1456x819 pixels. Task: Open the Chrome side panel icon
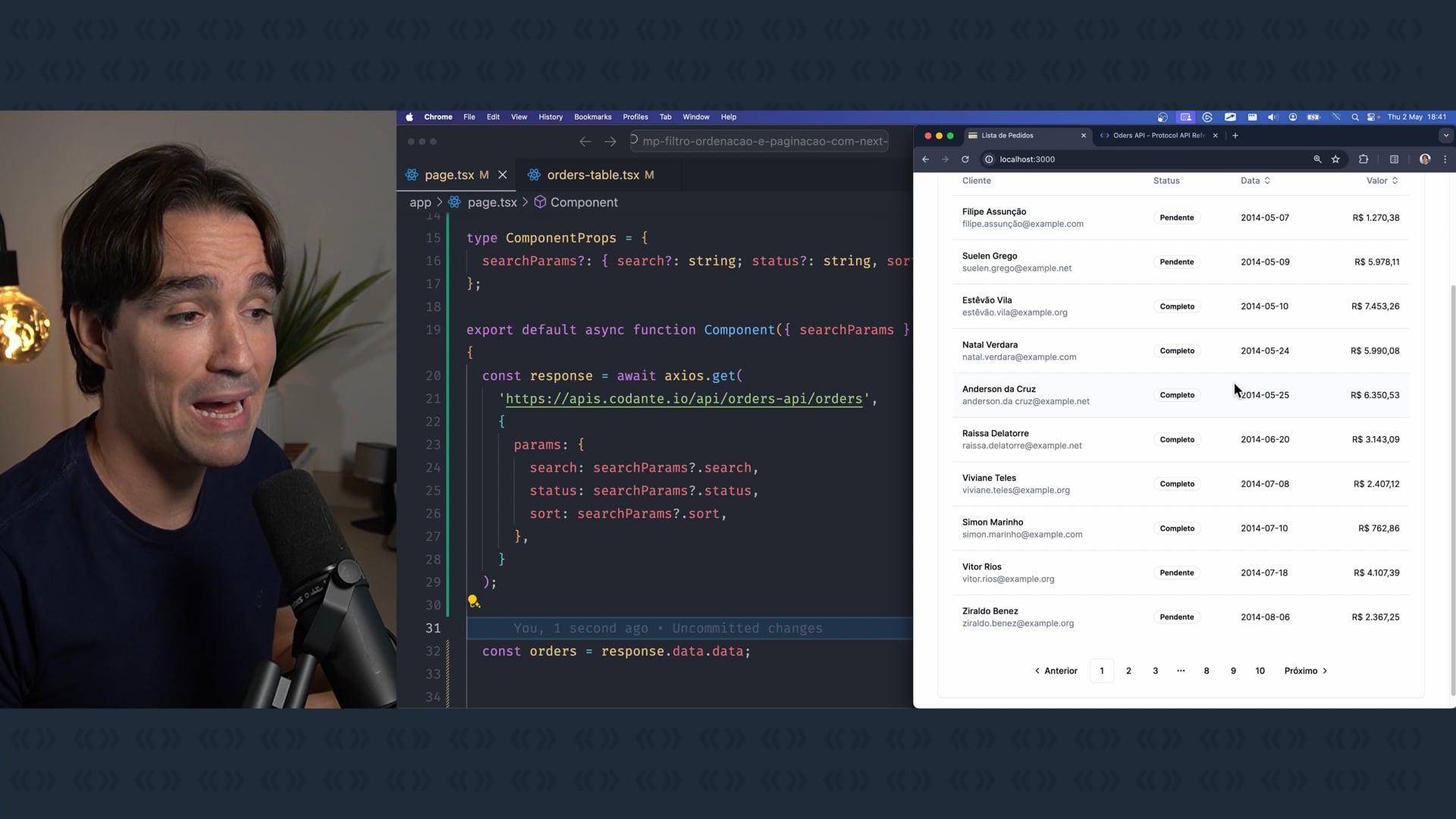coord(1394,159)
